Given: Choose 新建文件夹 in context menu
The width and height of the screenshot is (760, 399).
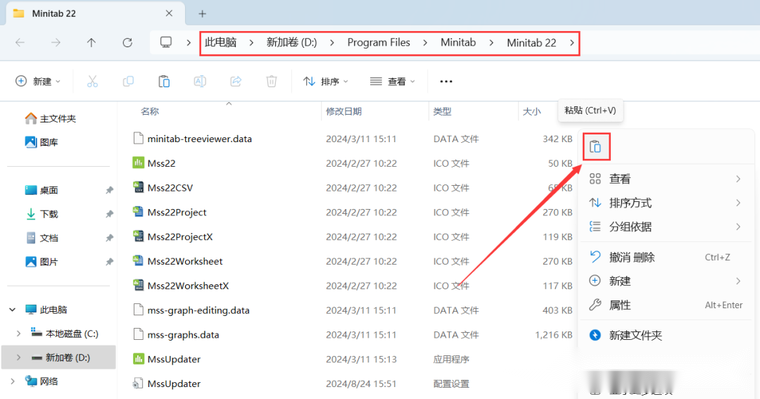Looking at the screenshot, I should pos(665,335).
